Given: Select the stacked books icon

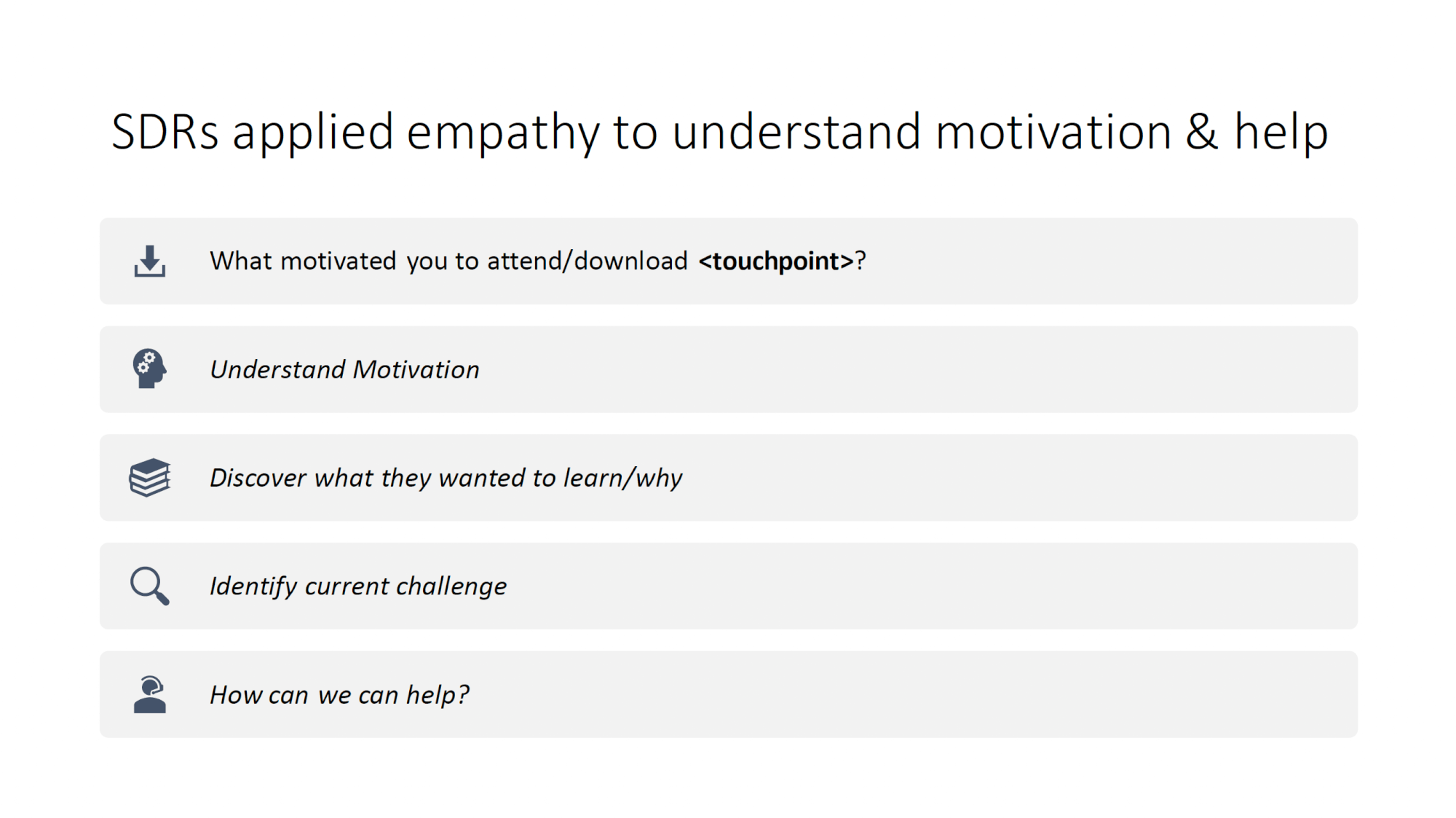Looking at the screenshot, I should coord(150,477).
